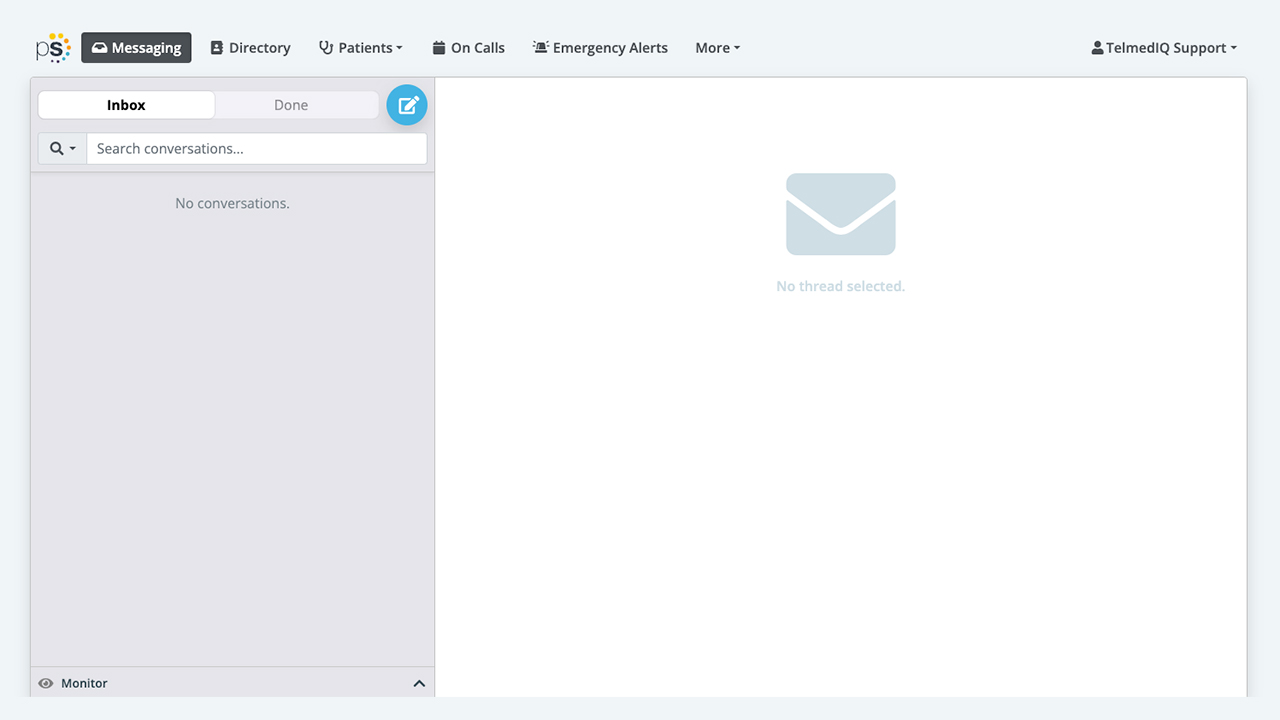Compose a new message with the pencil icon
The width and height of the screenshot is (1280, 720).
pyautogui.click(x=407, y=105)
